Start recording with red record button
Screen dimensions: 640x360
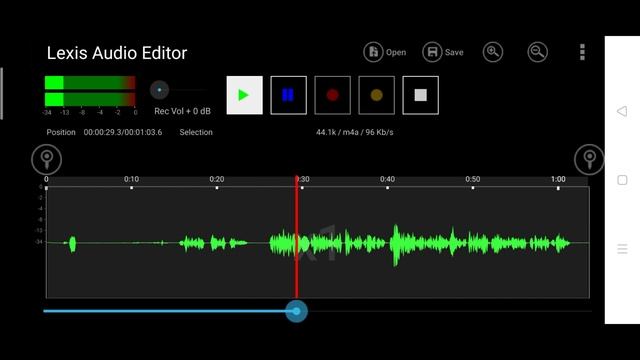click(x=332, y=95)
